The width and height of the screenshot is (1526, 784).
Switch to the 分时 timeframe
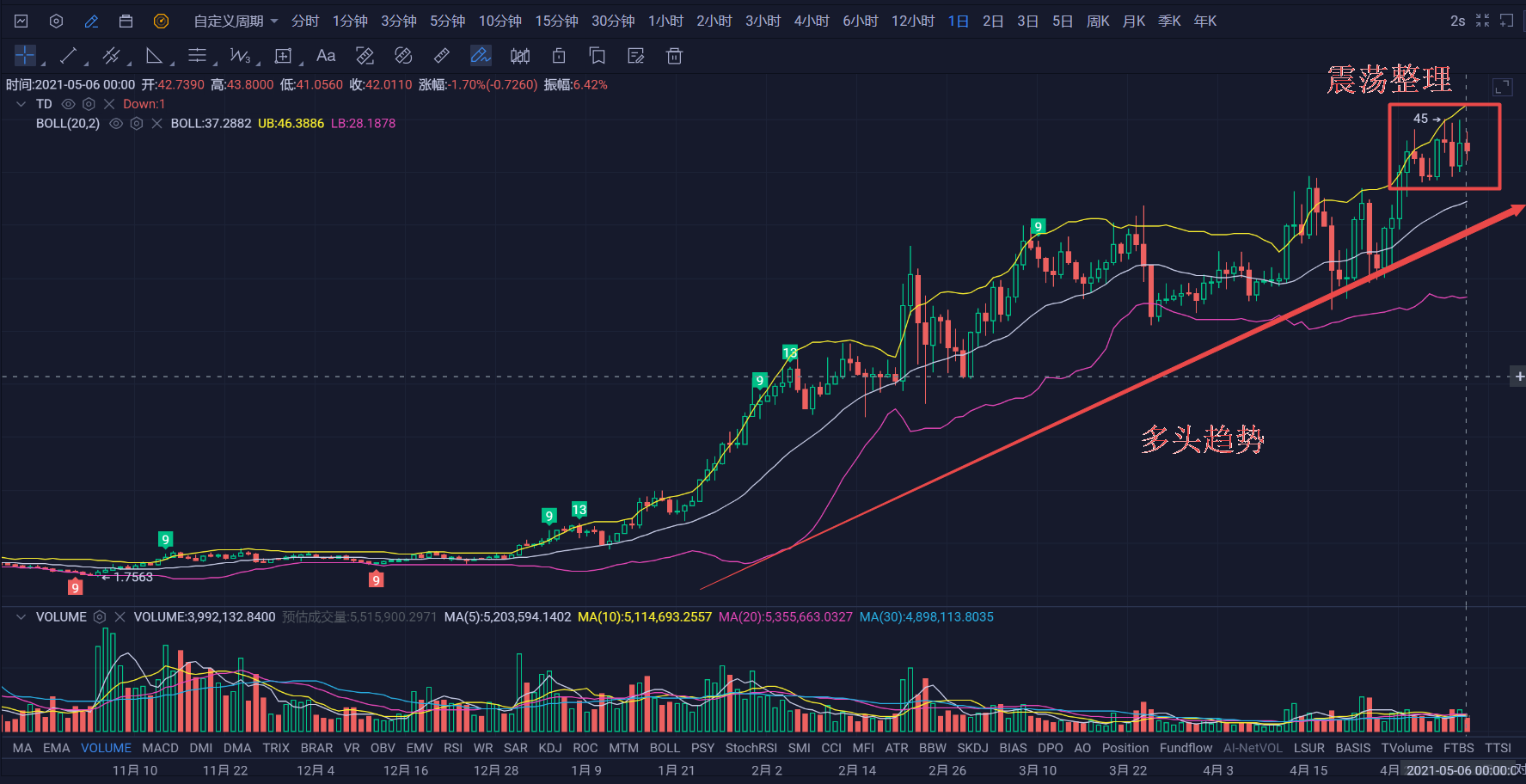[305, 21]
